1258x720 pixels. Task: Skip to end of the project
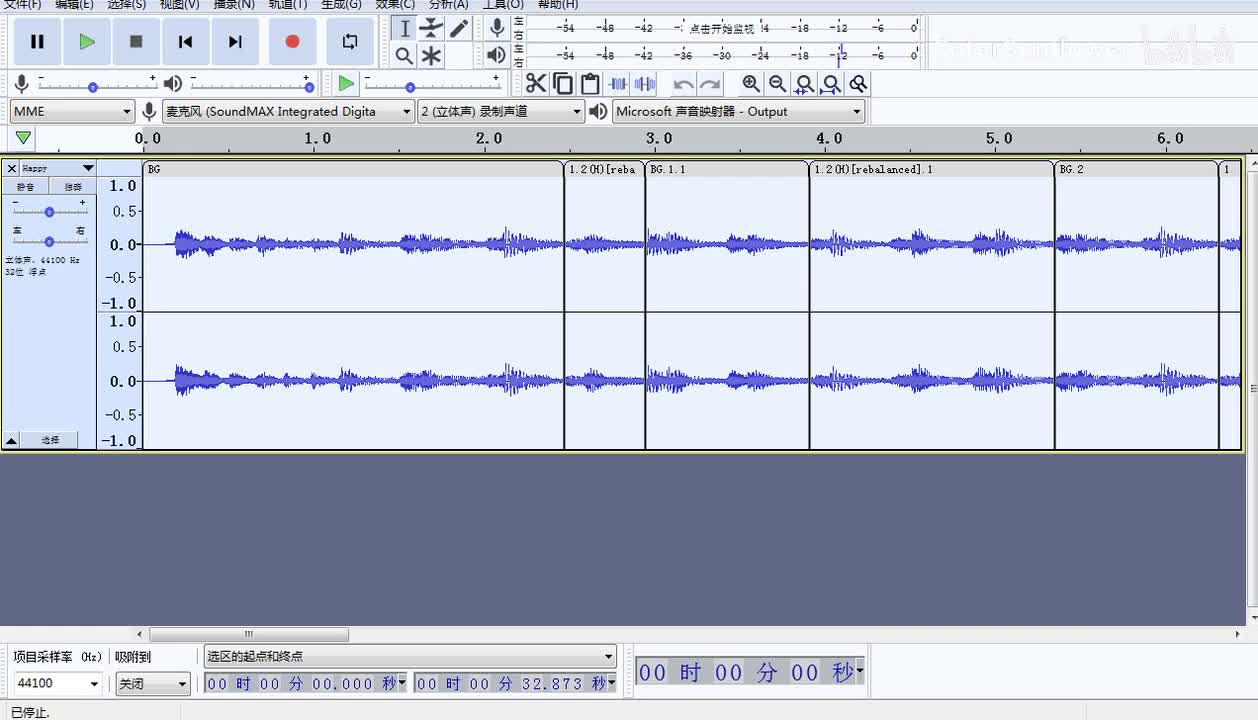[x=235, y=41]
